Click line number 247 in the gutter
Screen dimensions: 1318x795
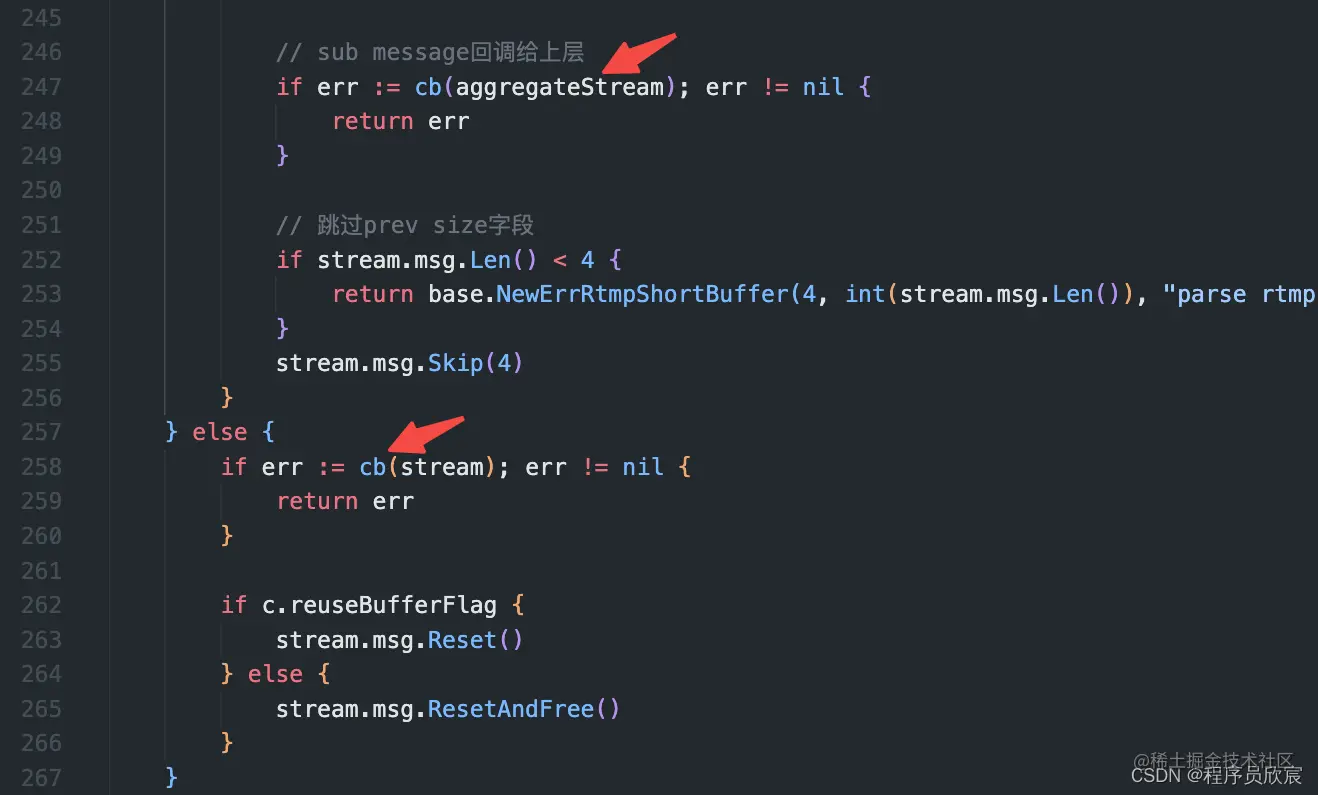coord(41,86)
